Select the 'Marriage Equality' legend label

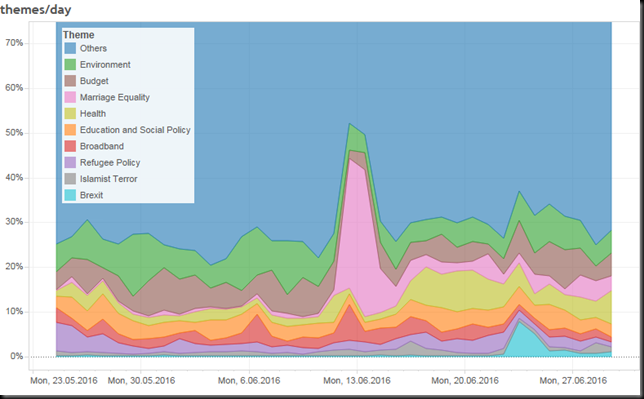115,97
